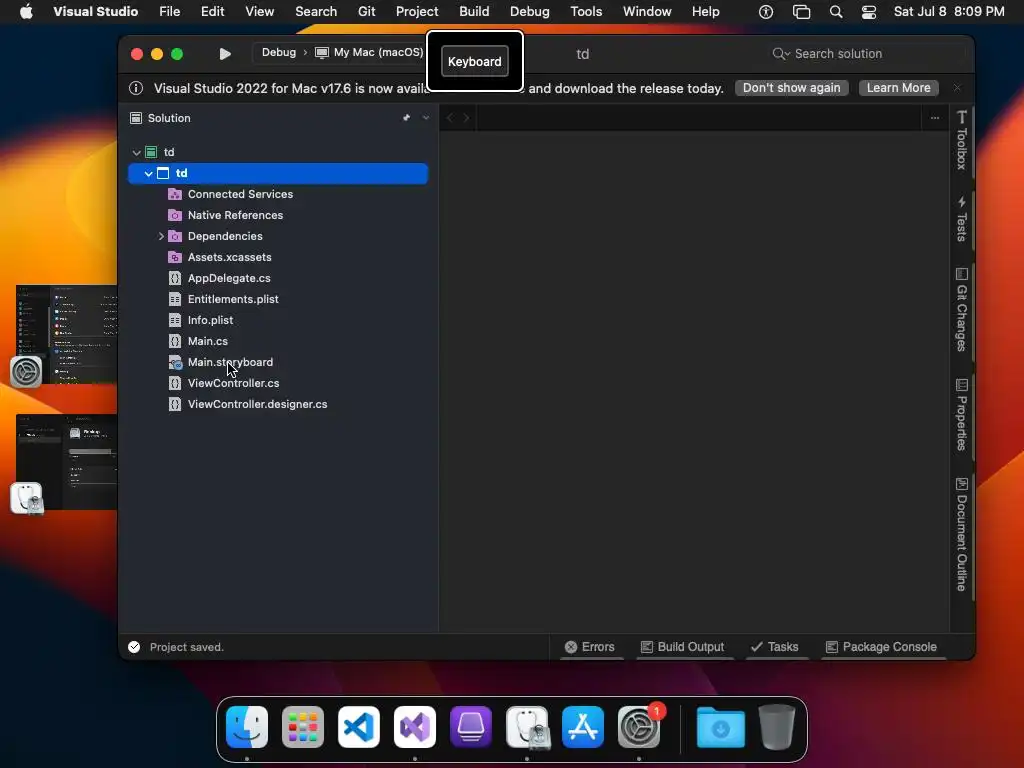The height and width of the screenshot is (768, 1024).
Task: Navigate forward in the editor
Action: pos(466,118)
